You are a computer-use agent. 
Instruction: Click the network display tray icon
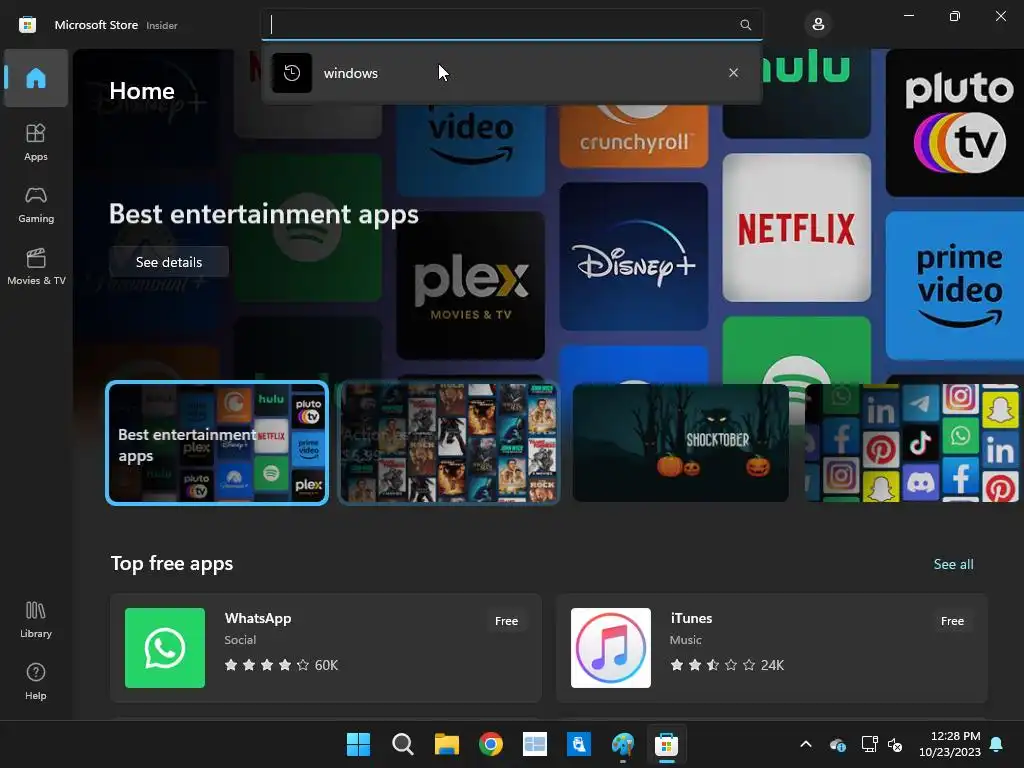[869, 744]
